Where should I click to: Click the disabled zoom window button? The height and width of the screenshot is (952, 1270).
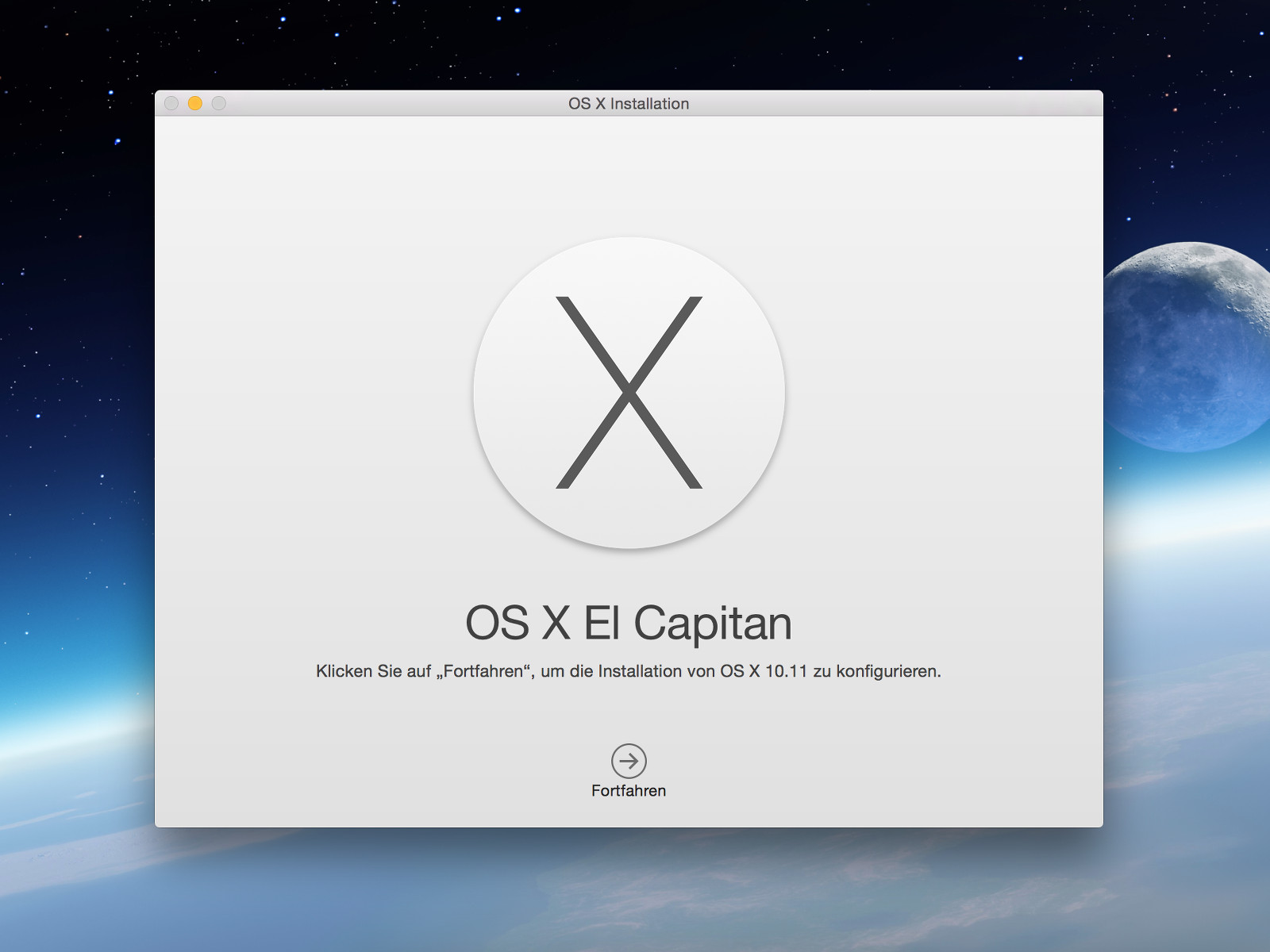point(219,103)
